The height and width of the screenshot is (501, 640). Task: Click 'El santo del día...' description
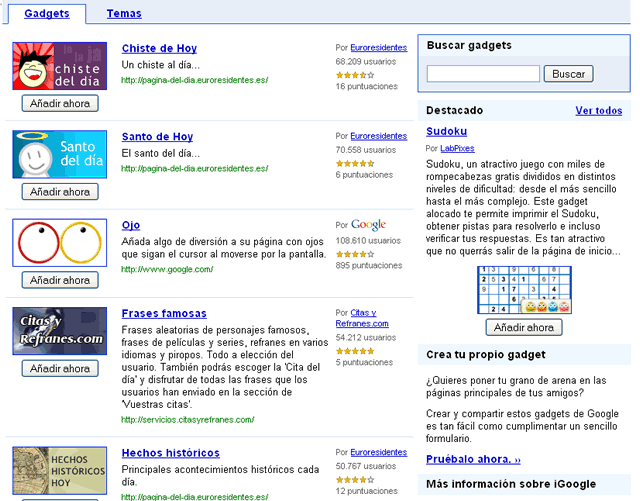[x=161, y=153]
